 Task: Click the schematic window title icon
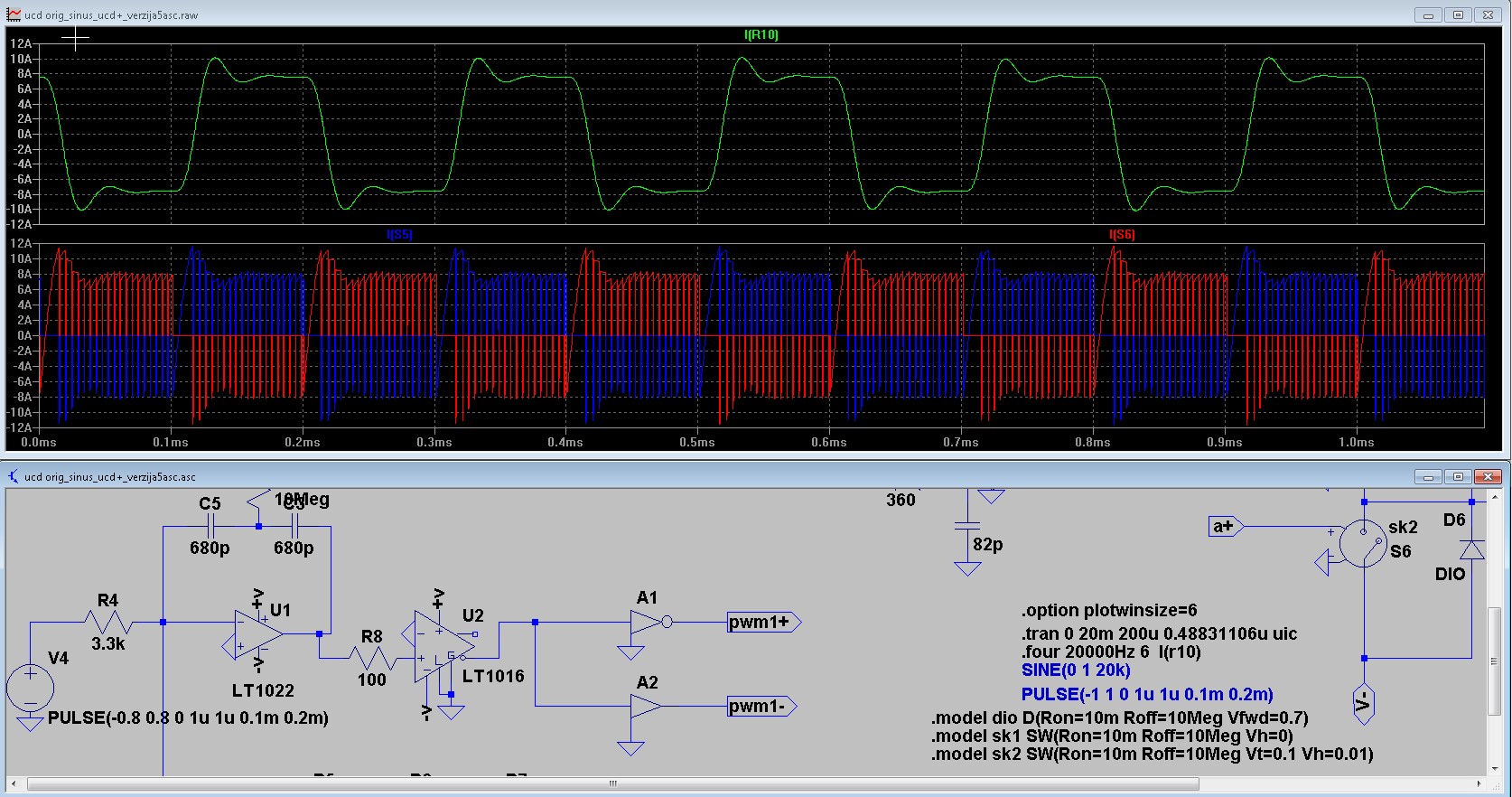(14, 476)
